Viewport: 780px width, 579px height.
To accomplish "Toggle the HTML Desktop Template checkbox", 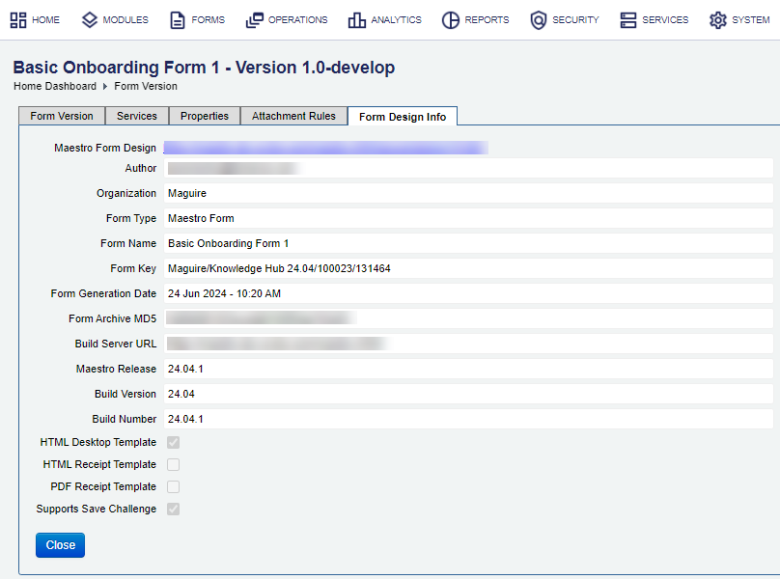I will click(173, 442).
